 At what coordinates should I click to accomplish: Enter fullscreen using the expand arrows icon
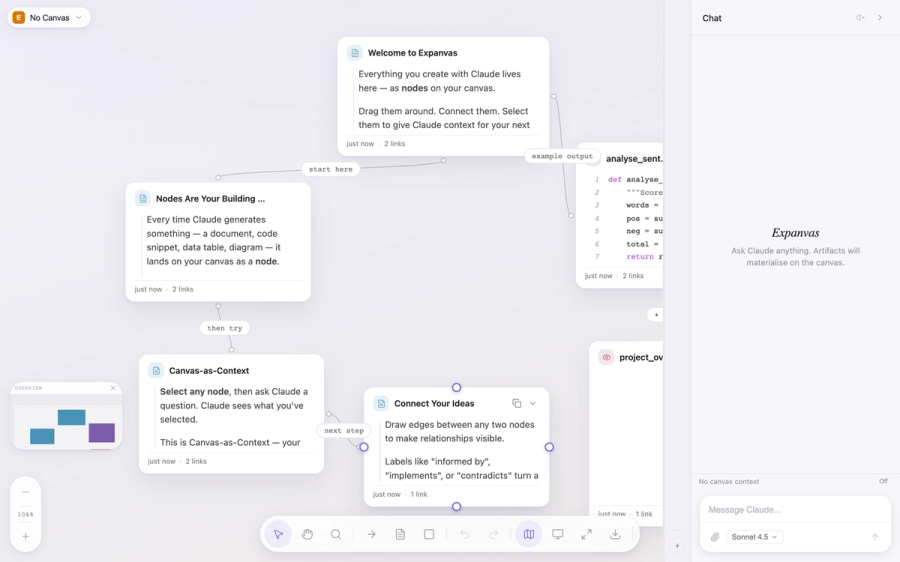click(586, 534)
